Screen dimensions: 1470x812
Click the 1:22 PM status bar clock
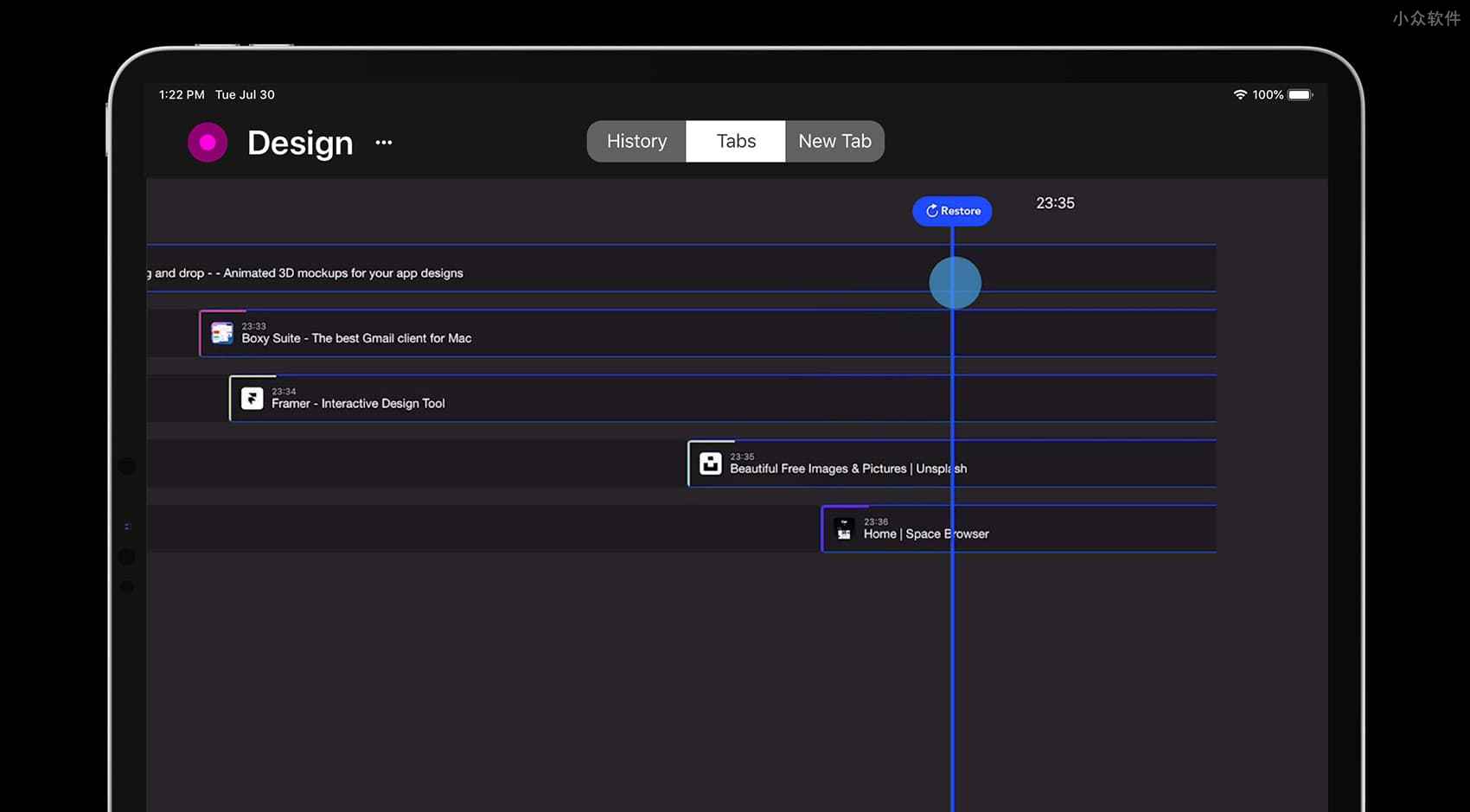[x=182, y=94]
